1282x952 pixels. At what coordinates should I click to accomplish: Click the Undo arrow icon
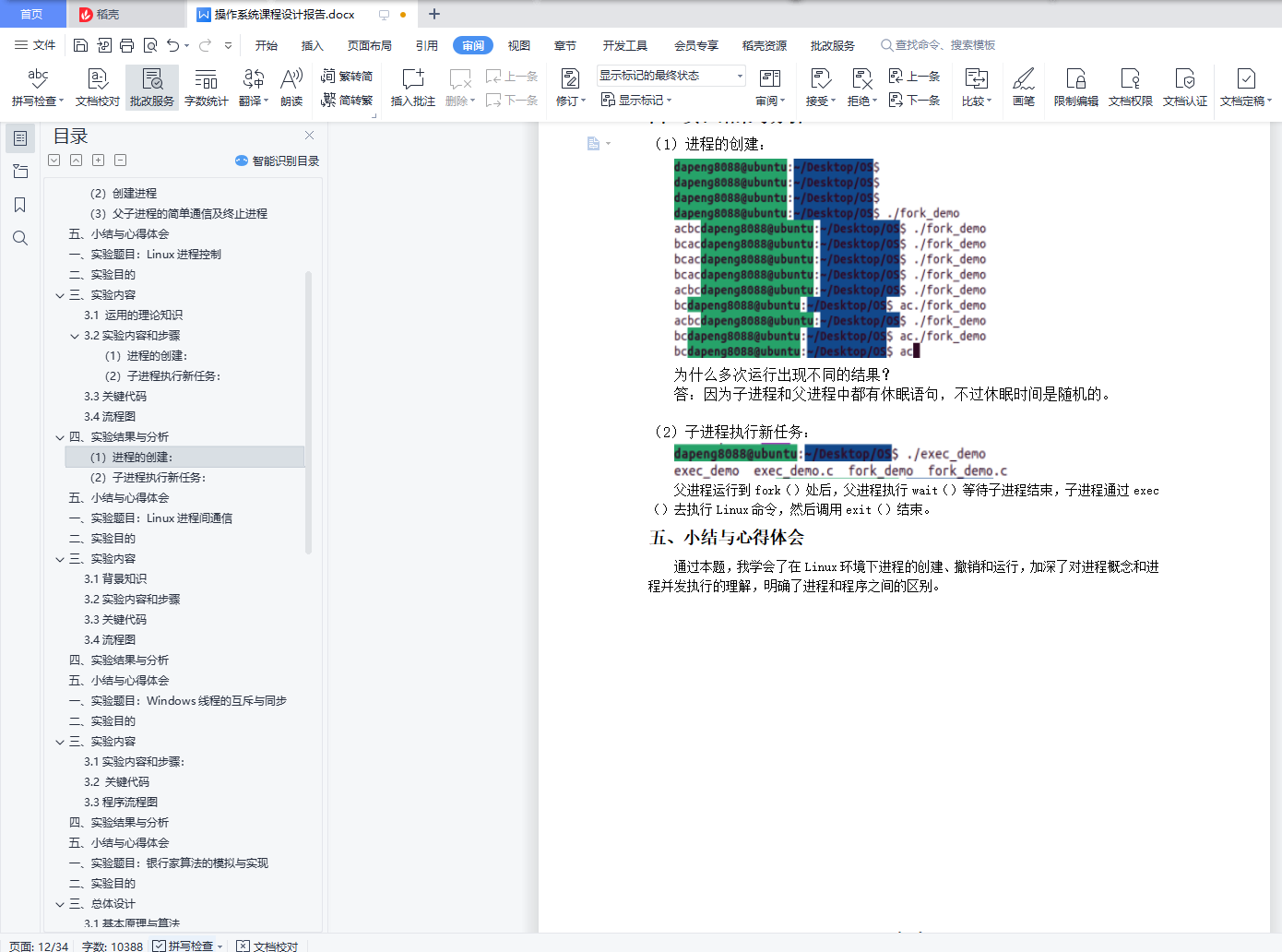[172, 45]
